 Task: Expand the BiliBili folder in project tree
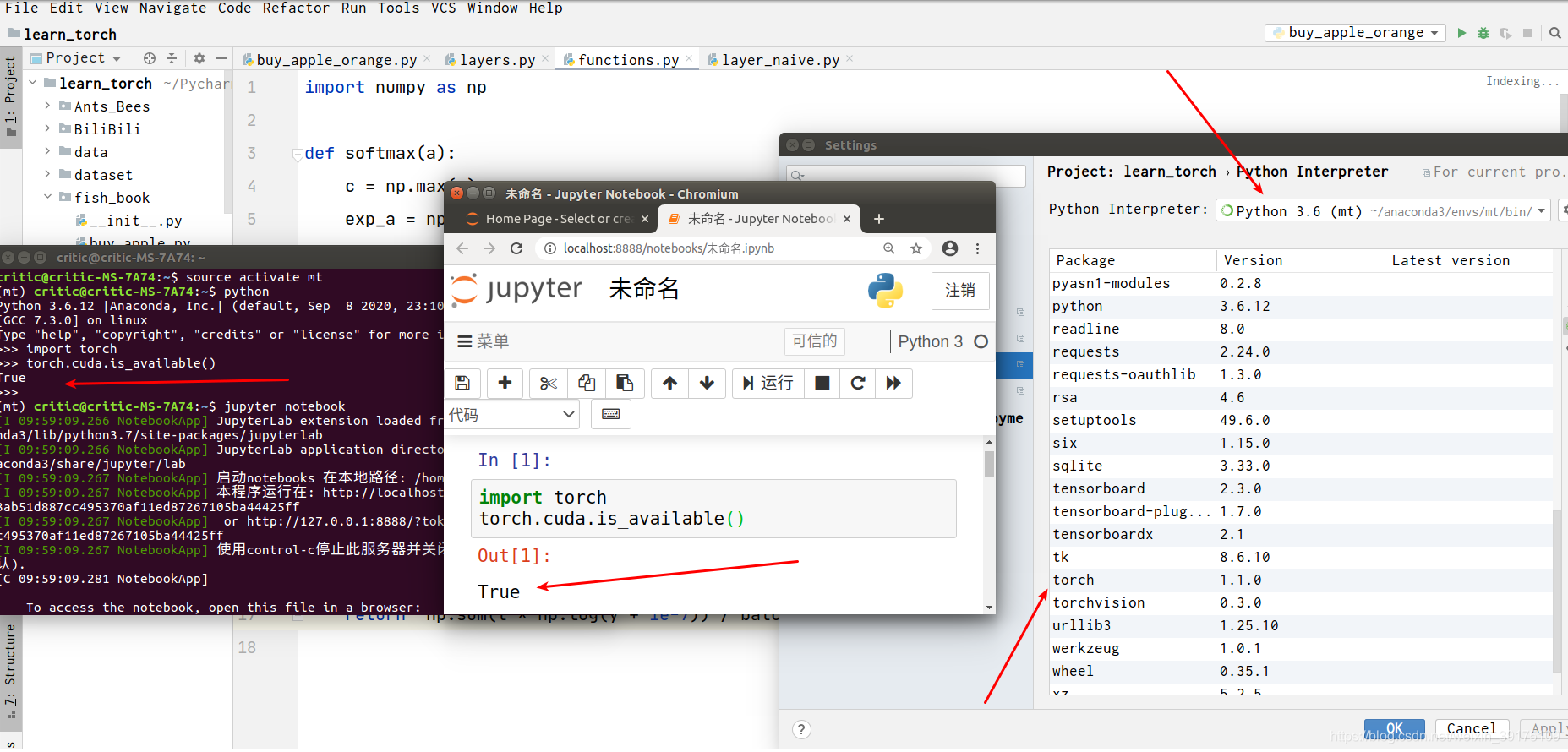pyautogui.click(x=47, y=129)
